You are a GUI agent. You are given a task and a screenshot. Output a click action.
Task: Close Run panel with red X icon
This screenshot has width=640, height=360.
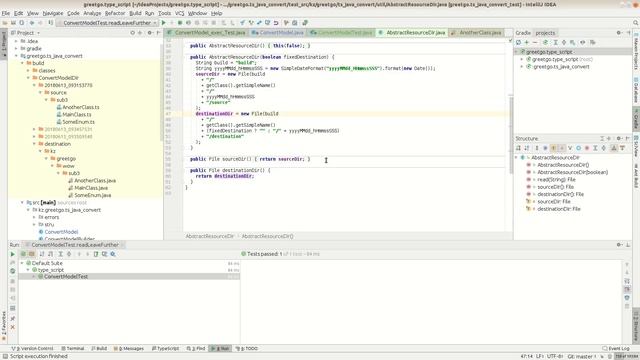click(x=12, y=327)
